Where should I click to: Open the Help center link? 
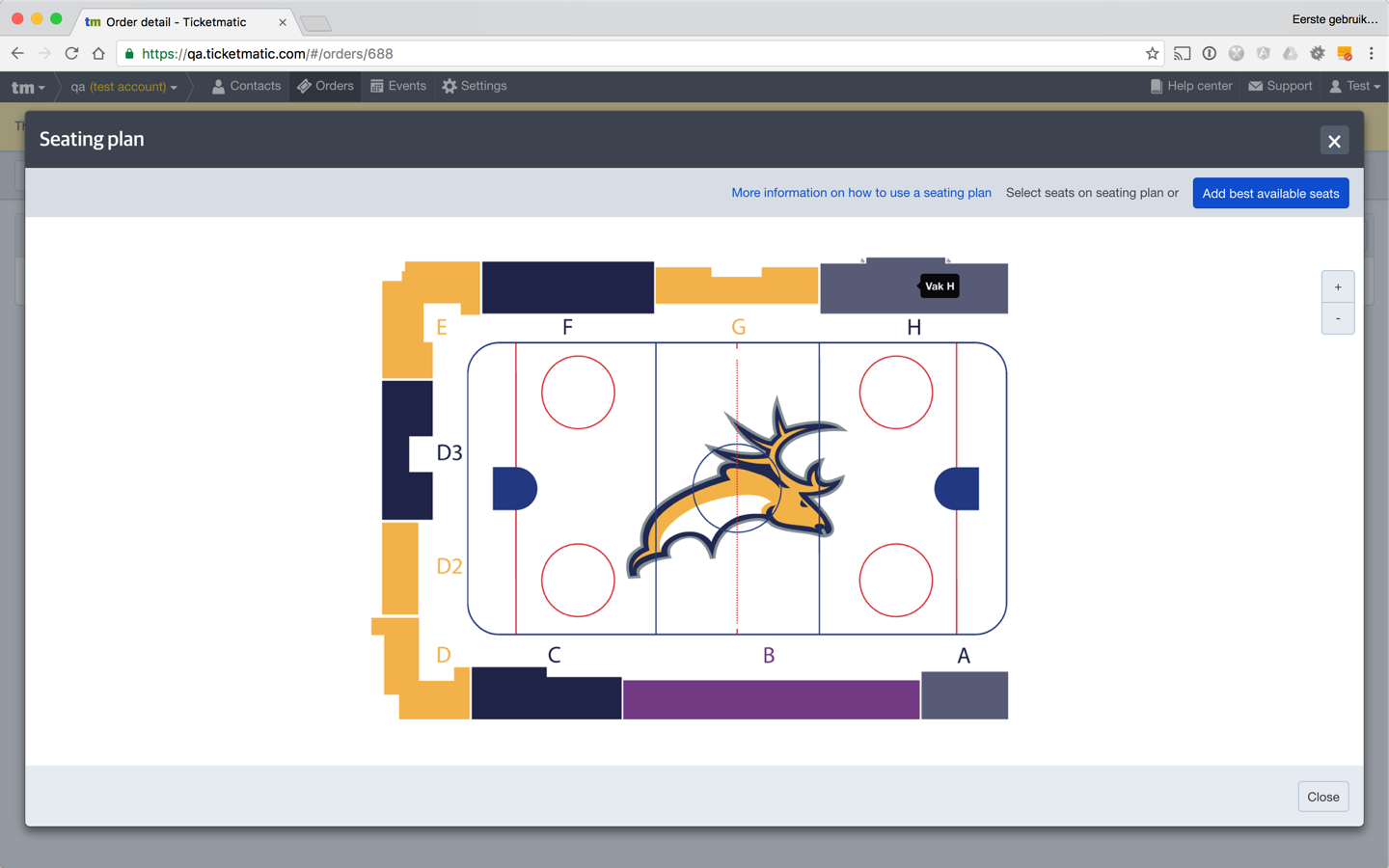(1191, 86)
